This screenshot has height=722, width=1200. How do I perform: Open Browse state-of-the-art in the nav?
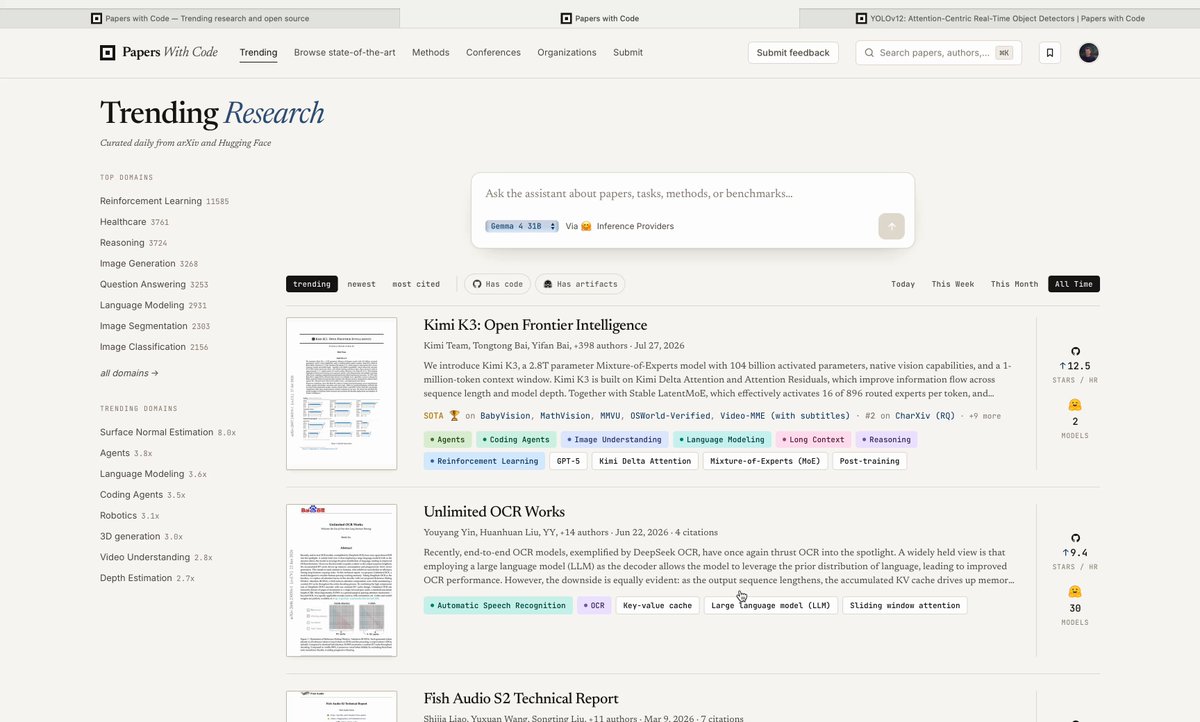tap(345, 53)
